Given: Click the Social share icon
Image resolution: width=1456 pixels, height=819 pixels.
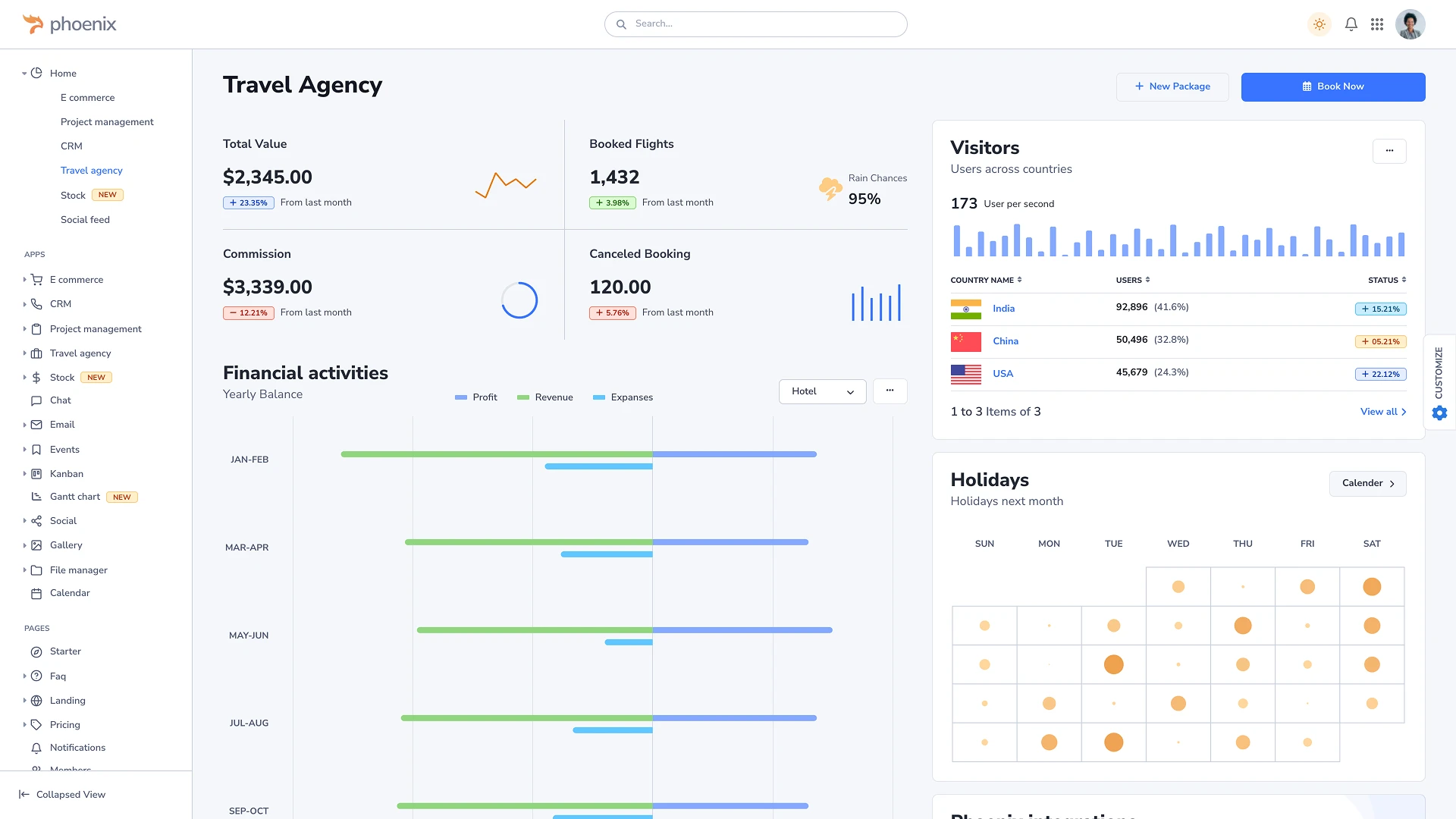Looking at the screenshot, I should 36,521.
